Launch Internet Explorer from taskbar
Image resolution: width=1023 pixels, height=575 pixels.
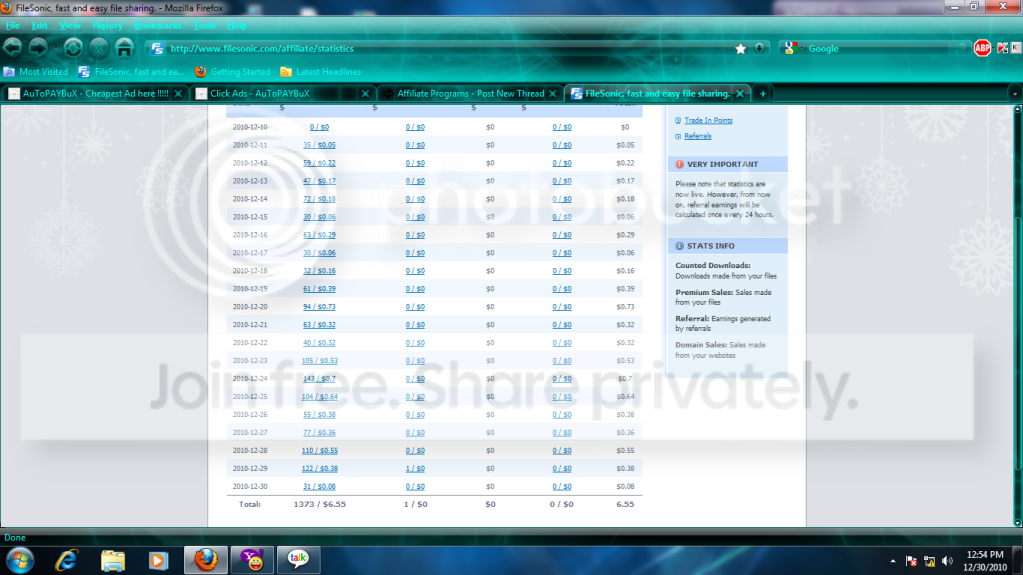point(67,560)
